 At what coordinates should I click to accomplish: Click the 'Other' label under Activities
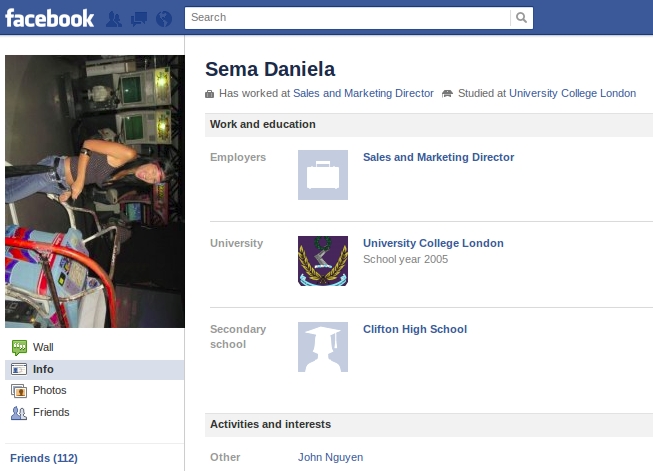point(225,457)
